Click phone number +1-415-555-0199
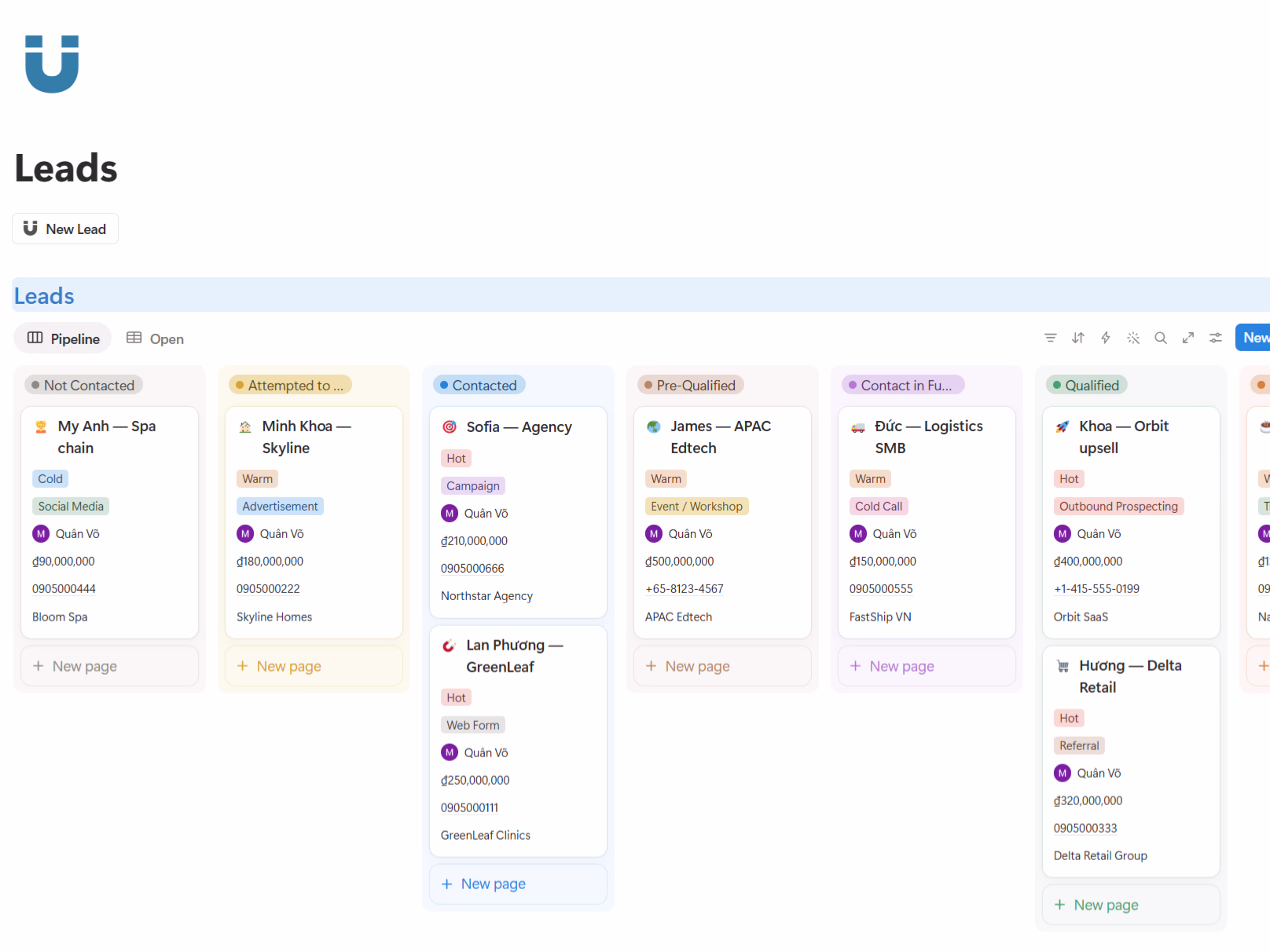This screenshot has width=1270, height=952. [1096, 589]
